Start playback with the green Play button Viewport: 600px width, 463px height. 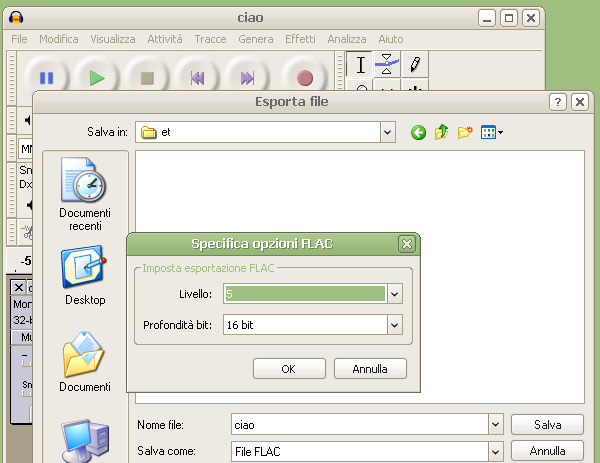pyautogui.click(x=97, y=77)
